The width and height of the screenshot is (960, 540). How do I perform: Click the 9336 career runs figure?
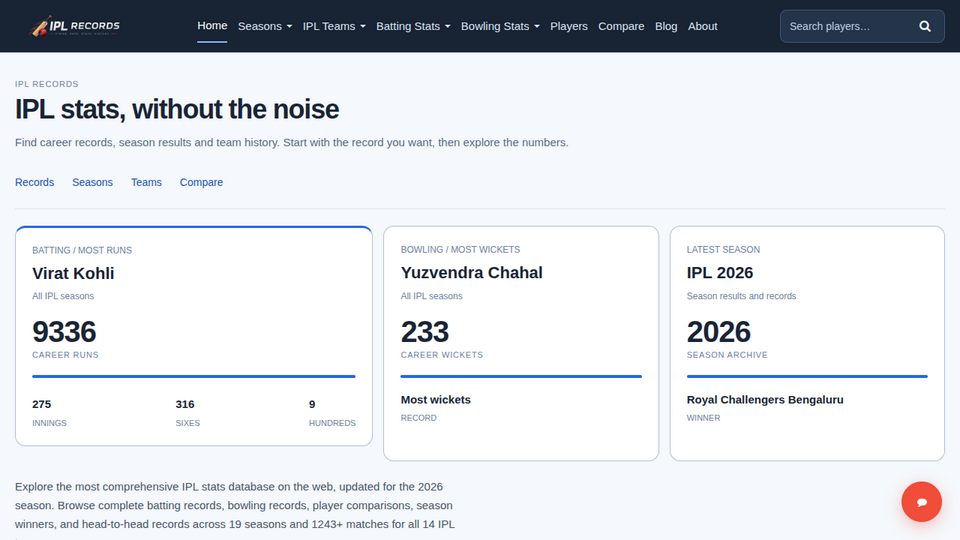[x=64, y=332]
